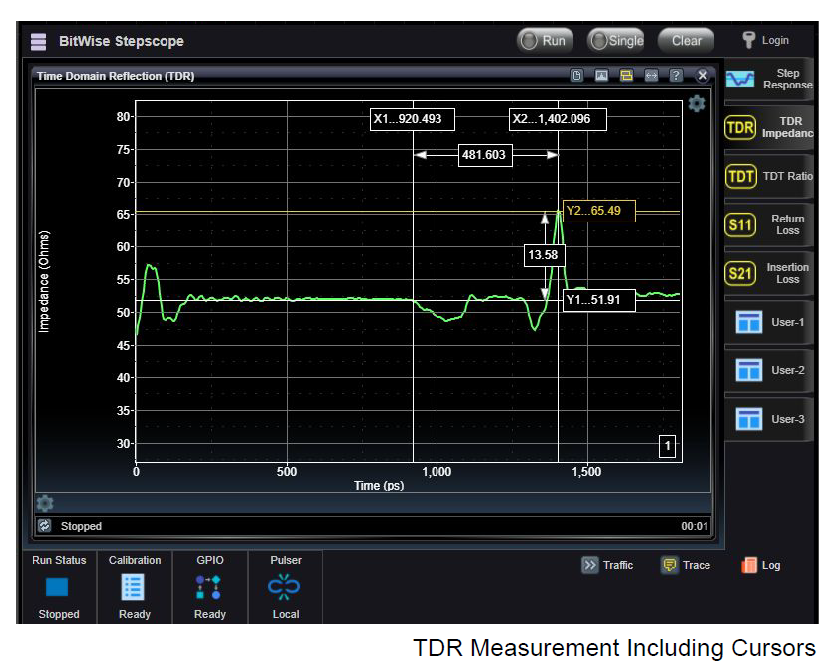This screenshot has width=832, height=670.
Task: Click the Y2 cursor label 65.49
Action: (x=599, y=211)
